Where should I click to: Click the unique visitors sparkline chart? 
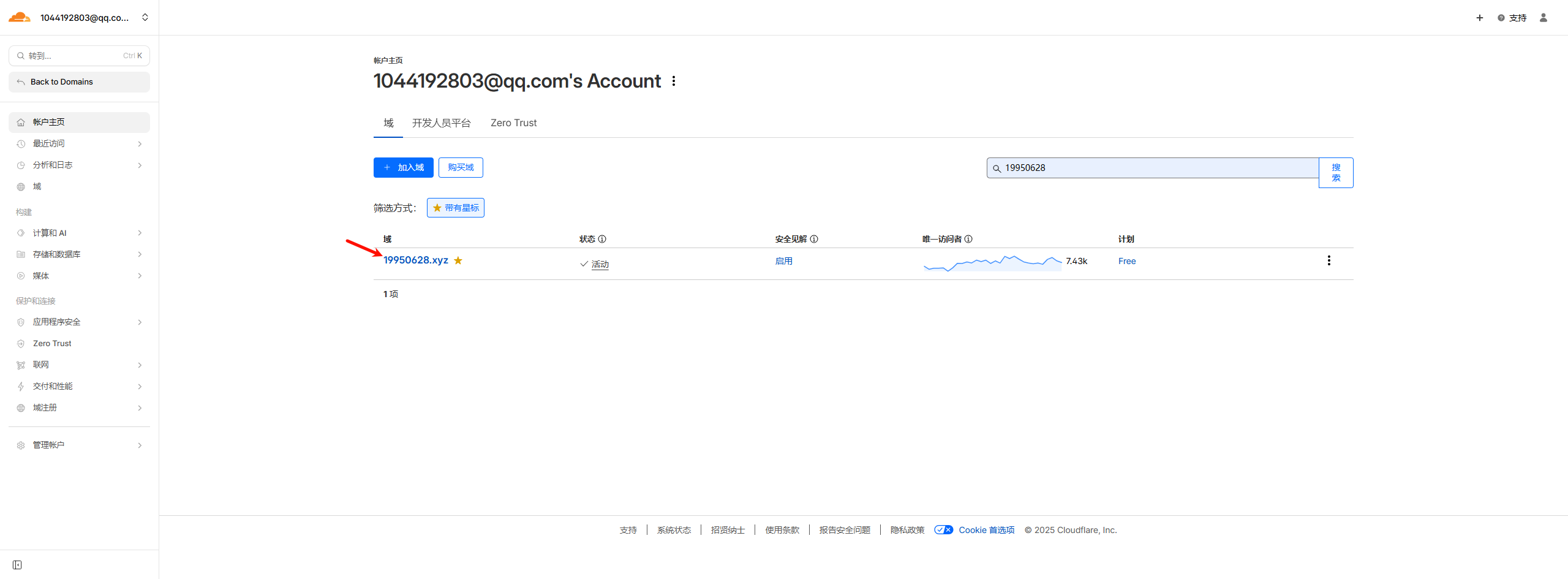[992, 263]
